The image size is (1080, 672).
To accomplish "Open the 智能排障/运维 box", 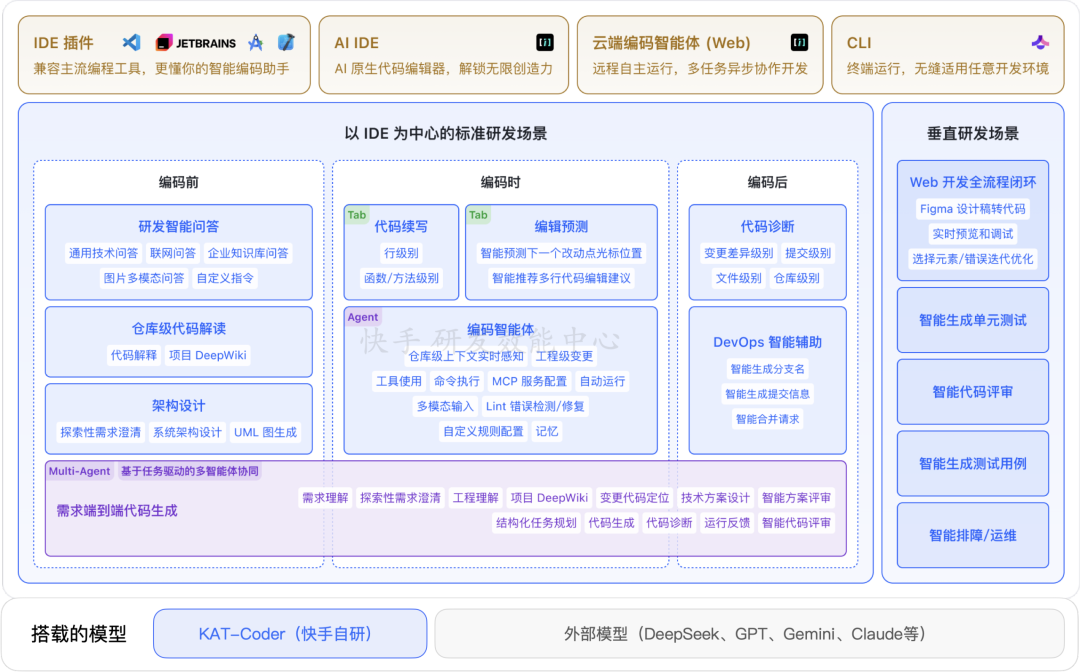I will click(x=973, y=535).
